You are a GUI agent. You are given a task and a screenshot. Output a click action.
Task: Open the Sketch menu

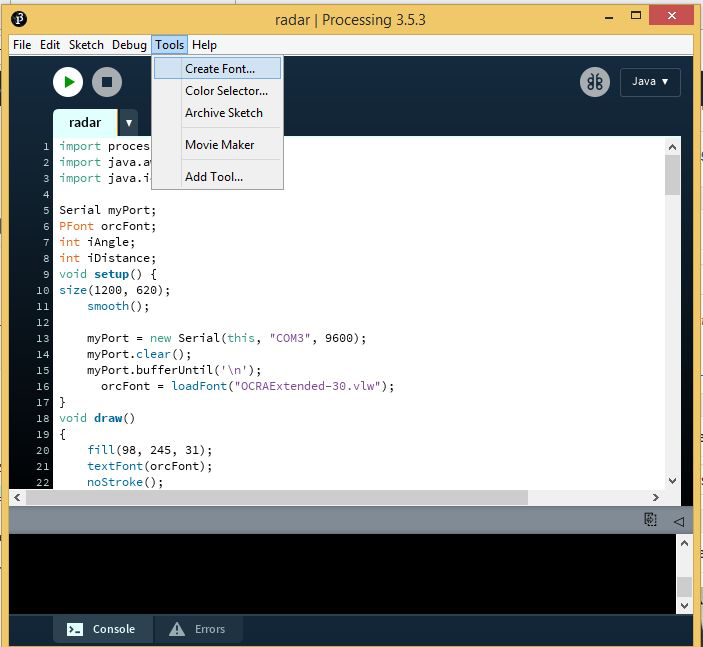(86, 45)
